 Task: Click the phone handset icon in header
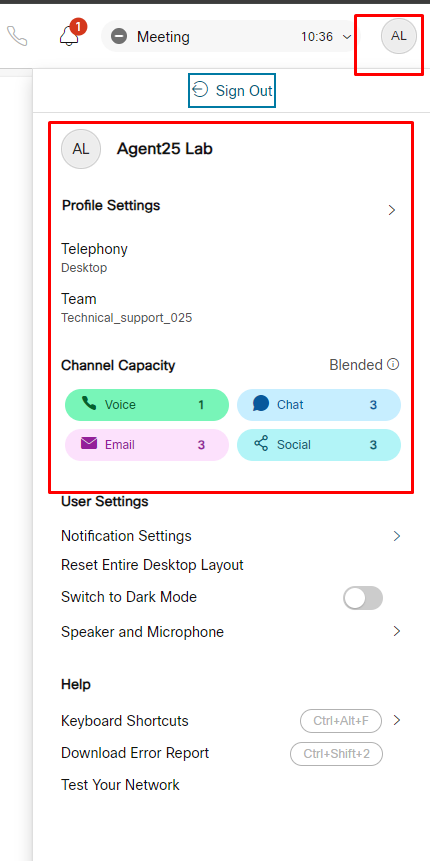17,37
